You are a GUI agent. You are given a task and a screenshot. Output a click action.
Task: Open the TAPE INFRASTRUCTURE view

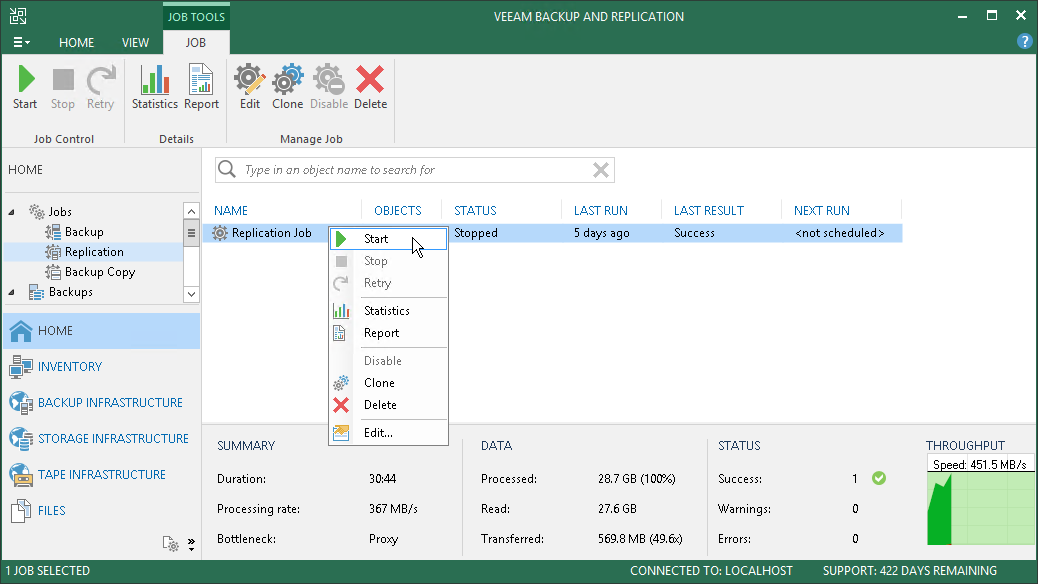102,475
